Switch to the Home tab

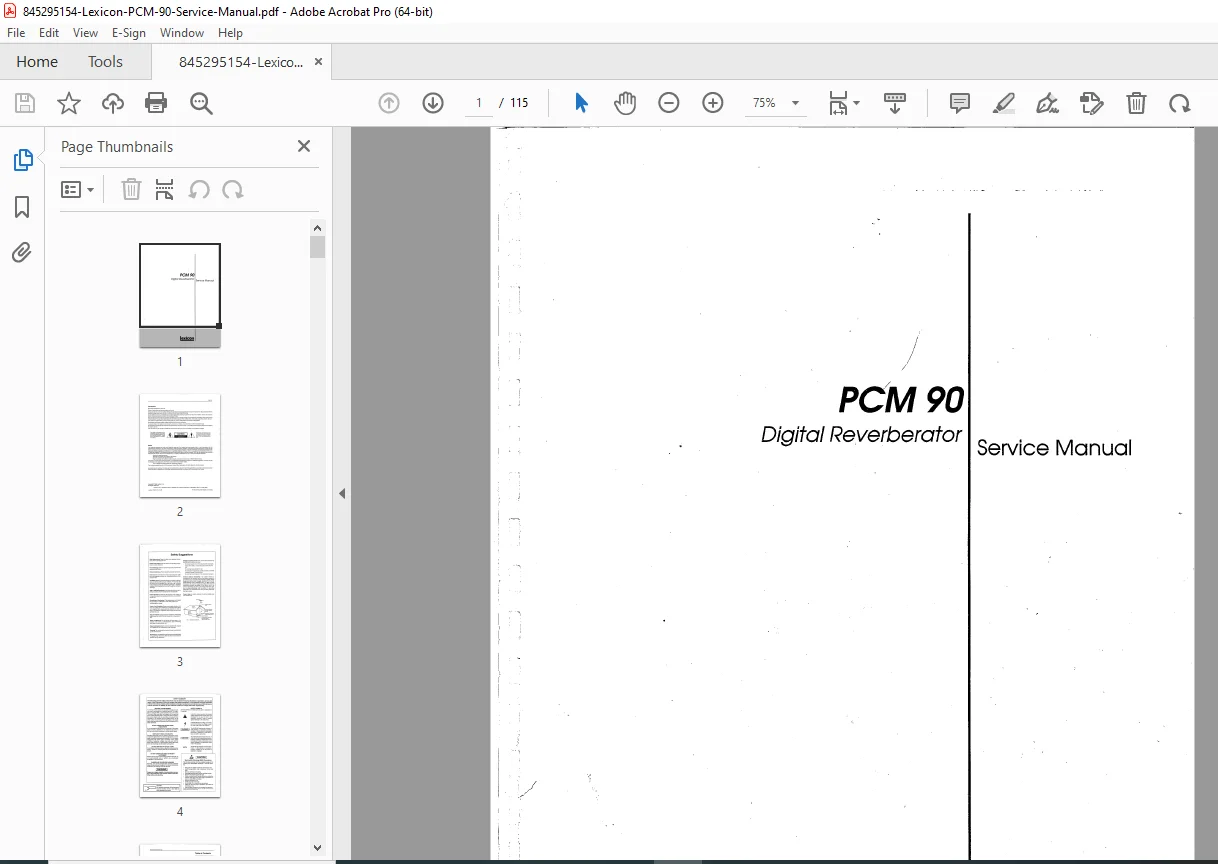[37, 62]
